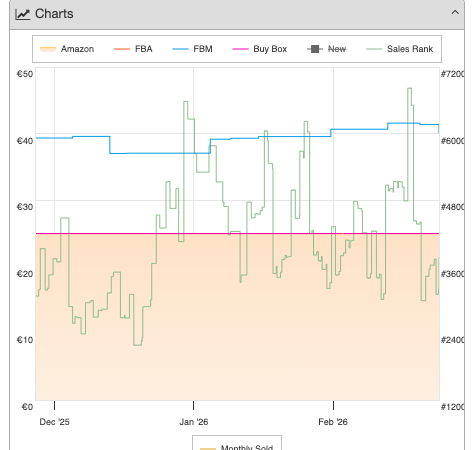Viewport: 474px width, 450px height.
Task: Click the #7200 rank axis label
Action: pos(452,74)
